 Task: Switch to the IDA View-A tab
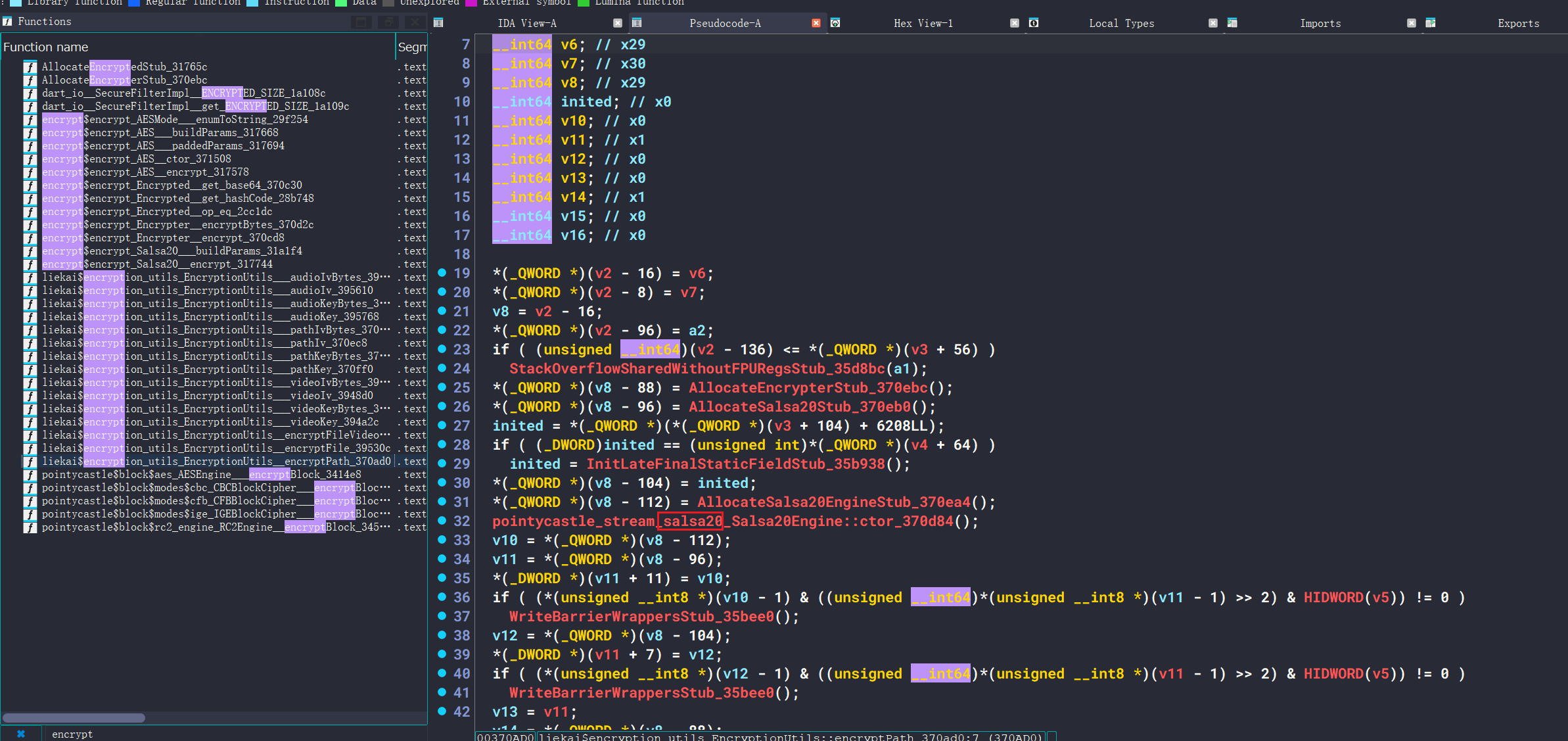(527, 23)
